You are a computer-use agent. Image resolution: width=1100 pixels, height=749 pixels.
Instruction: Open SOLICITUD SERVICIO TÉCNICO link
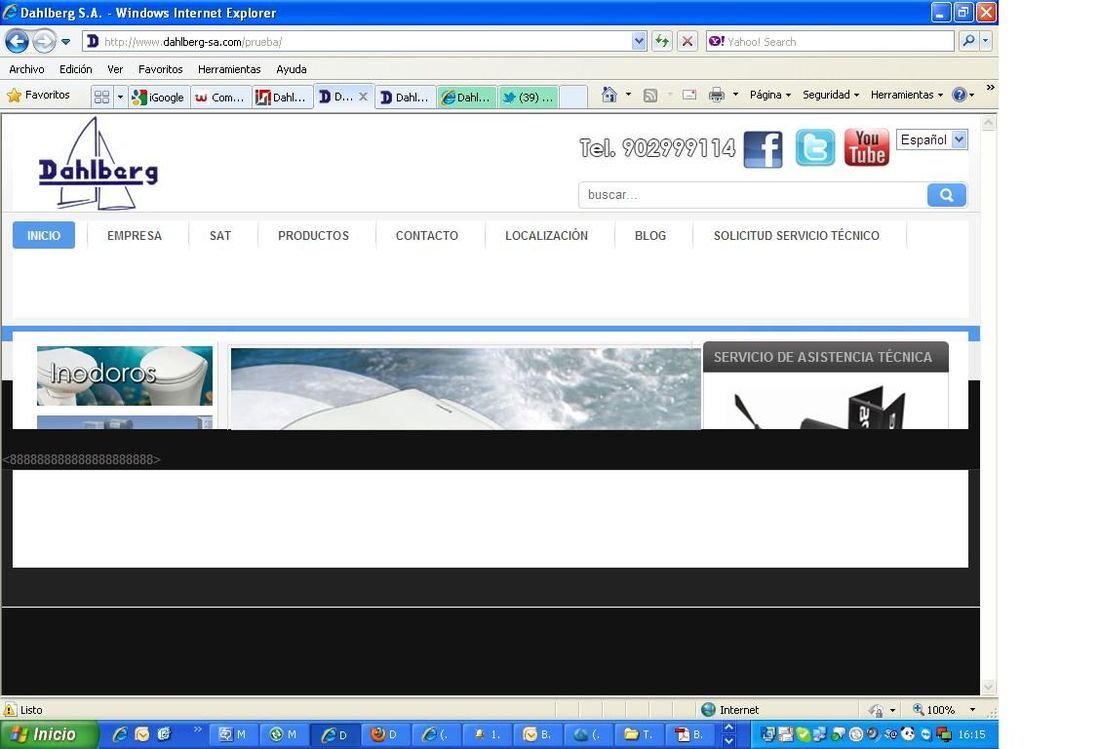[796, 236]
